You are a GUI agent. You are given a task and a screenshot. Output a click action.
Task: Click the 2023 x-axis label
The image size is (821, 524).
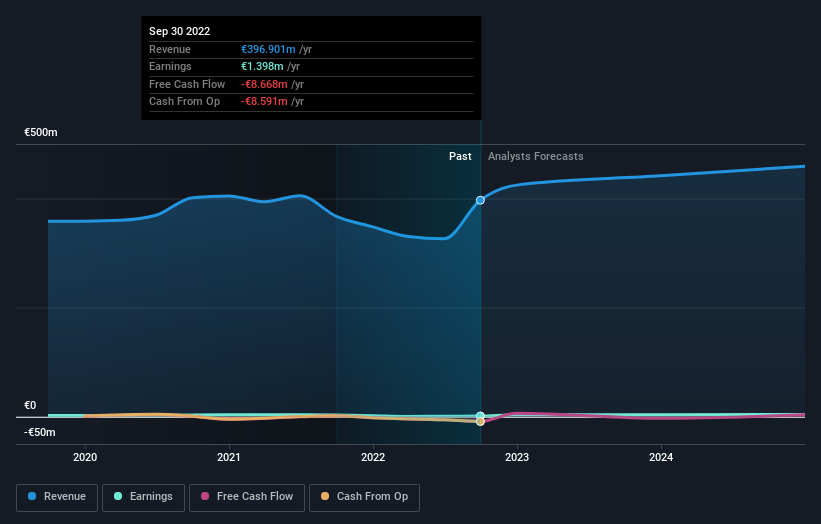pyautogui.click(x=517, y=458)
